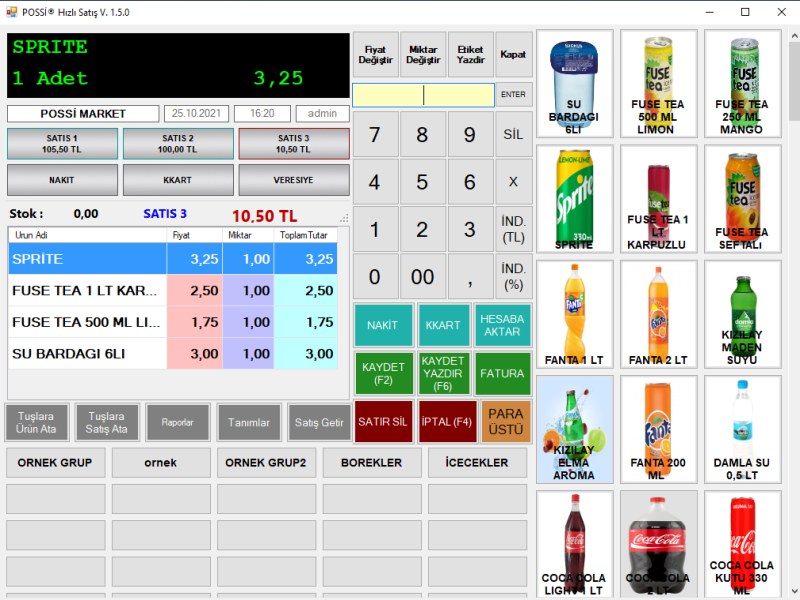Open Tuşlara Satış Ata
The image size is (800, 600).
107,422
